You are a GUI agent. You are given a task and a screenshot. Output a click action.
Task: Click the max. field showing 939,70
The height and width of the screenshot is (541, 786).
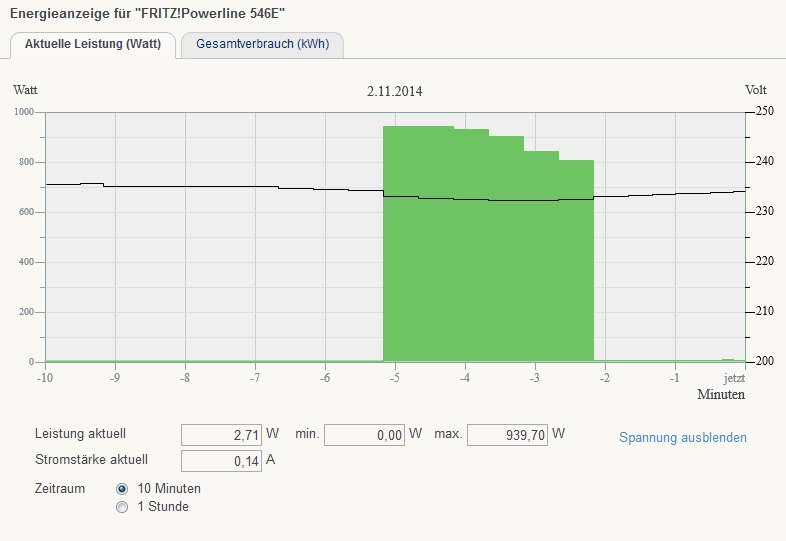[507, 435]
